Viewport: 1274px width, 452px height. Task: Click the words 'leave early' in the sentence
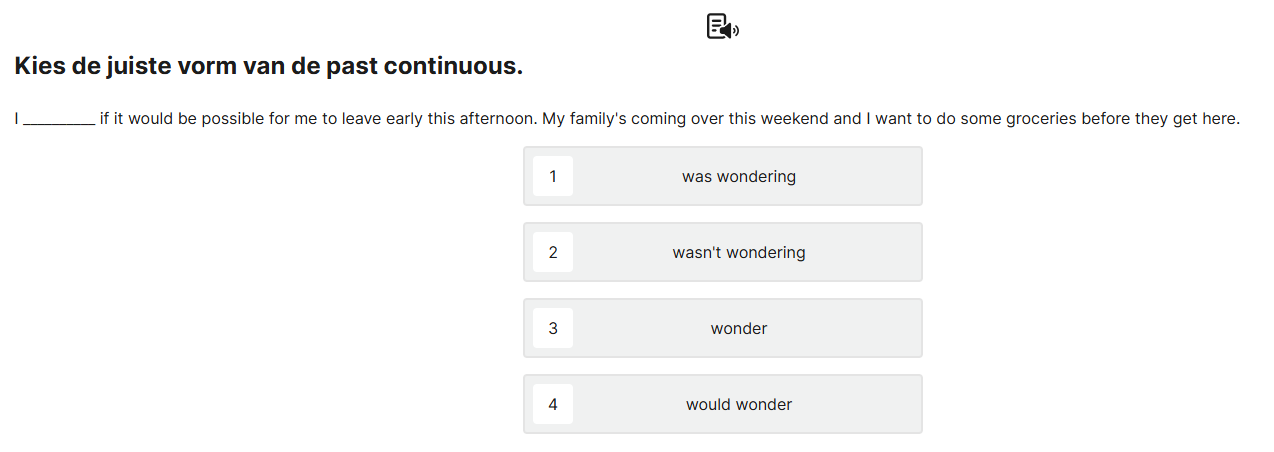383,119
